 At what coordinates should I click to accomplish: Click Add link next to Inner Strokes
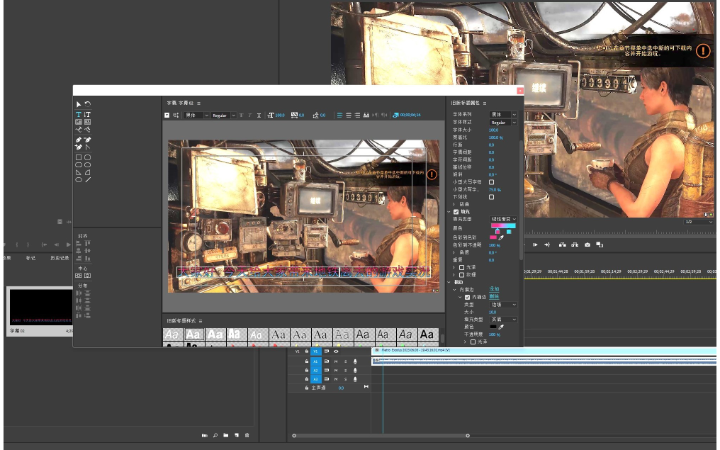click(x=494, y=289)
